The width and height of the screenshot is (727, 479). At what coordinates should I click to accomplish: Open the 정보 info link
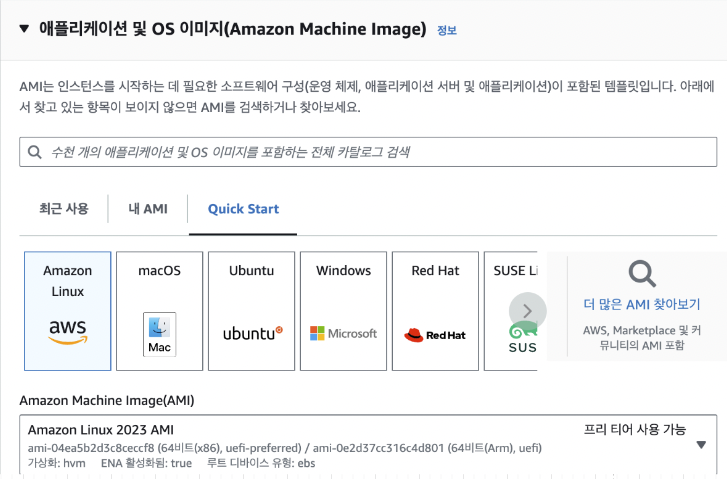point(447,31)
